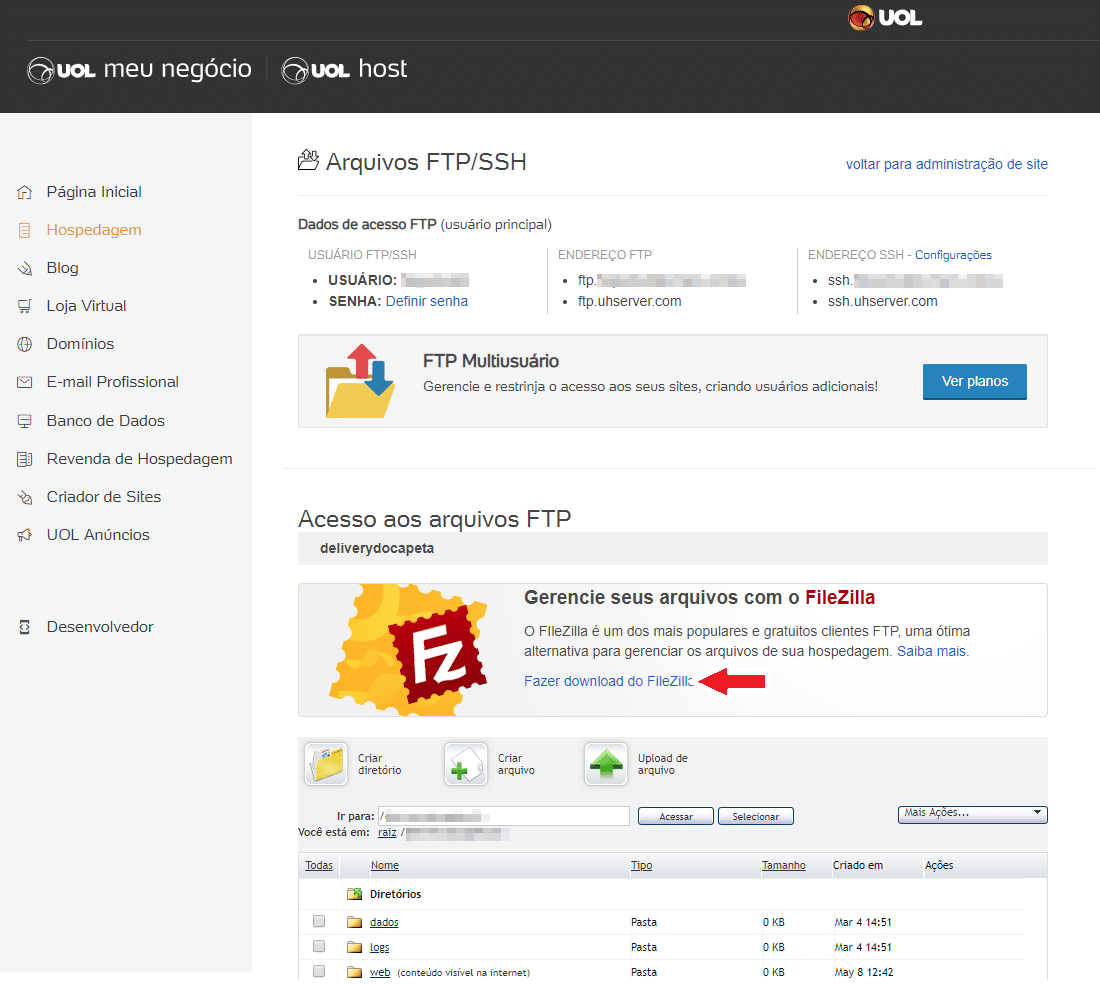This screenshot has width=1100, height=984.
Task: Check the box for logs folder
Action: pyautogui.click(x=319, y=946)
